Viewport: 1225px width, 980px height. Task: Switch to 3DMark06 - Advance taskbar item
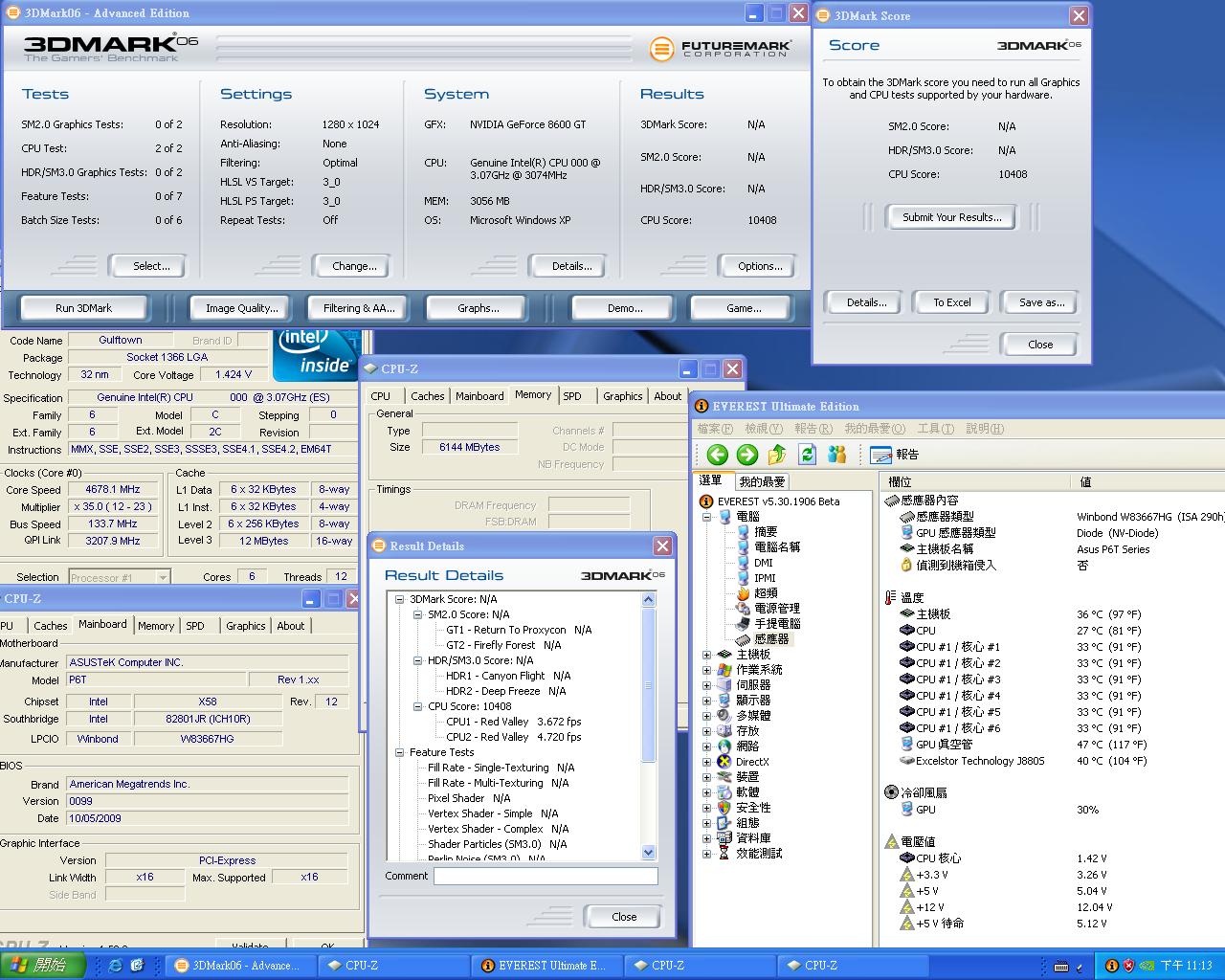pyautogui.click(x=239, y=966)
